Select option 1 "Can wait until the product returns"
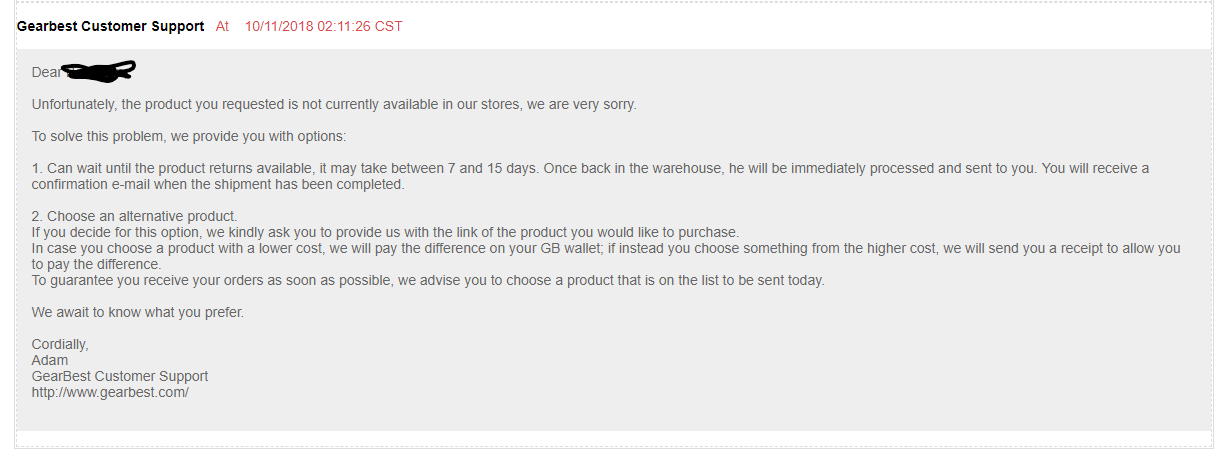The height and width of the screenshot is (453, 1219). (590, 168)
